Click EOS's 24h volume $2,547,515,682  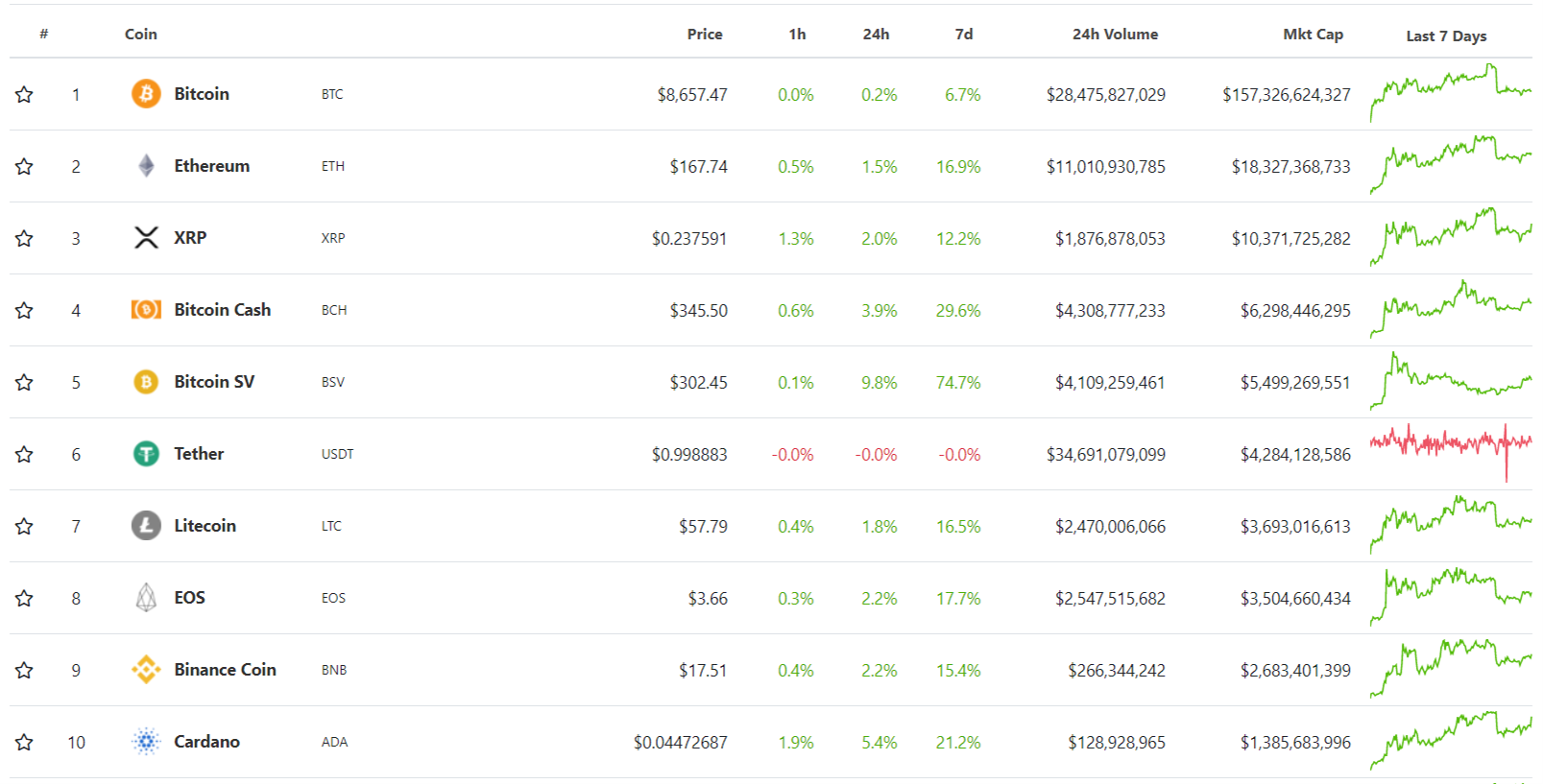tap(1110, 599)
